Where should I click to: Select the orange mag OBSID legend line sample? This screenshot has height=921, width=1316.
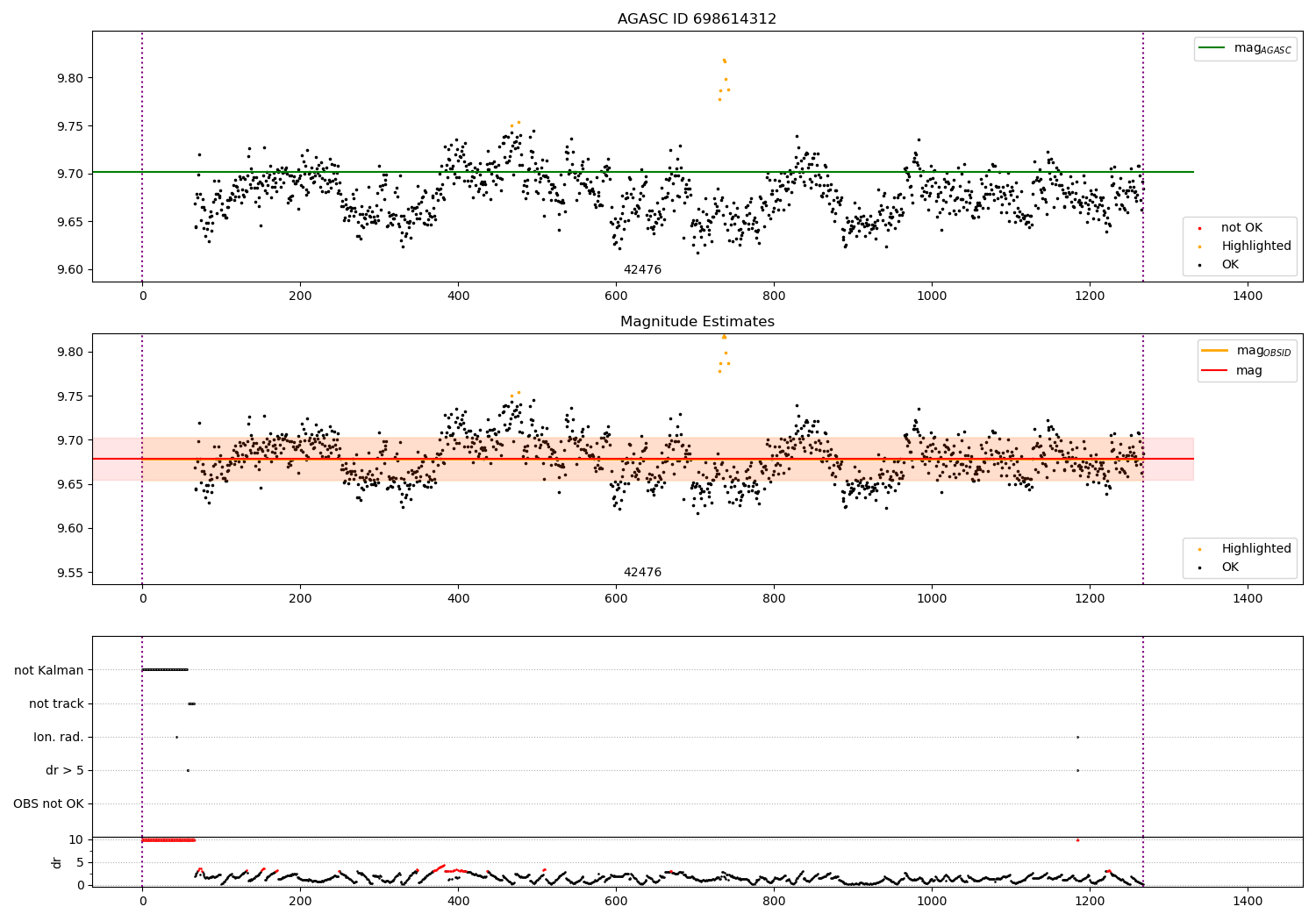click(x=1214, y=351)
